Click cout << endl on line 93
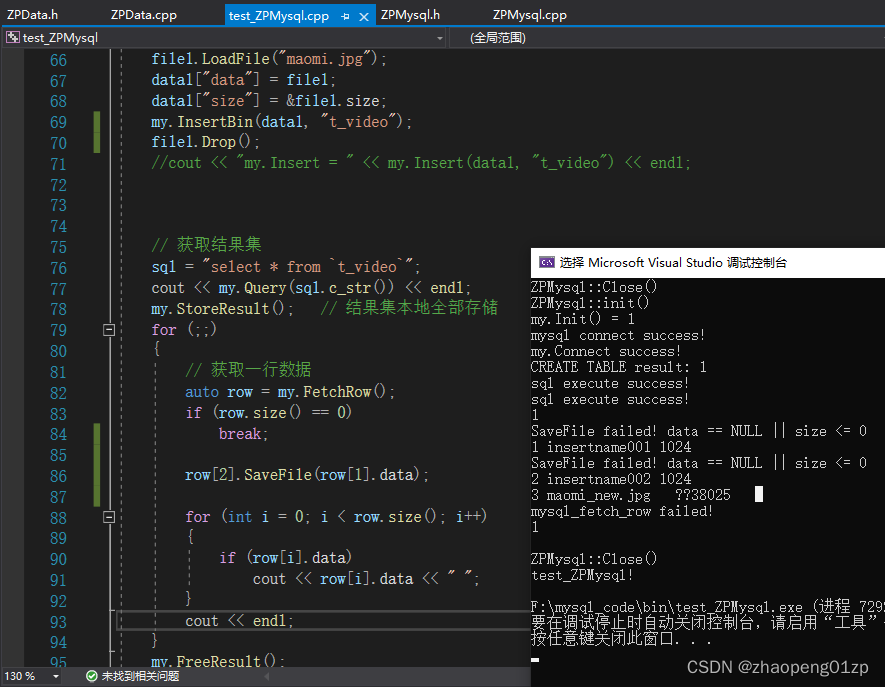 pyautogui.click(x=239, y=621)
